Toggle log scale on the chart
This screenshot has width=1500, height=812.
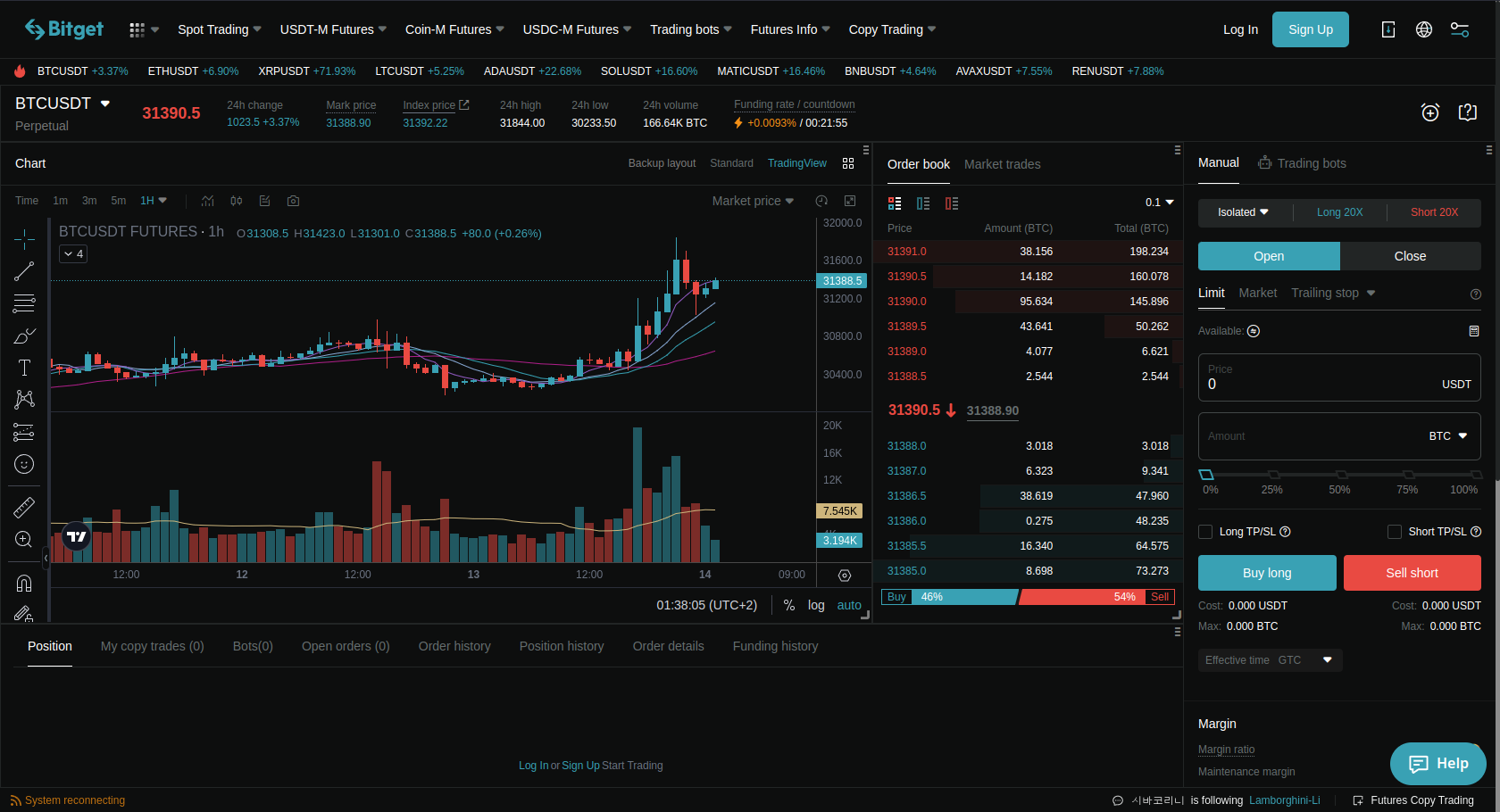(x=816, y=605)
